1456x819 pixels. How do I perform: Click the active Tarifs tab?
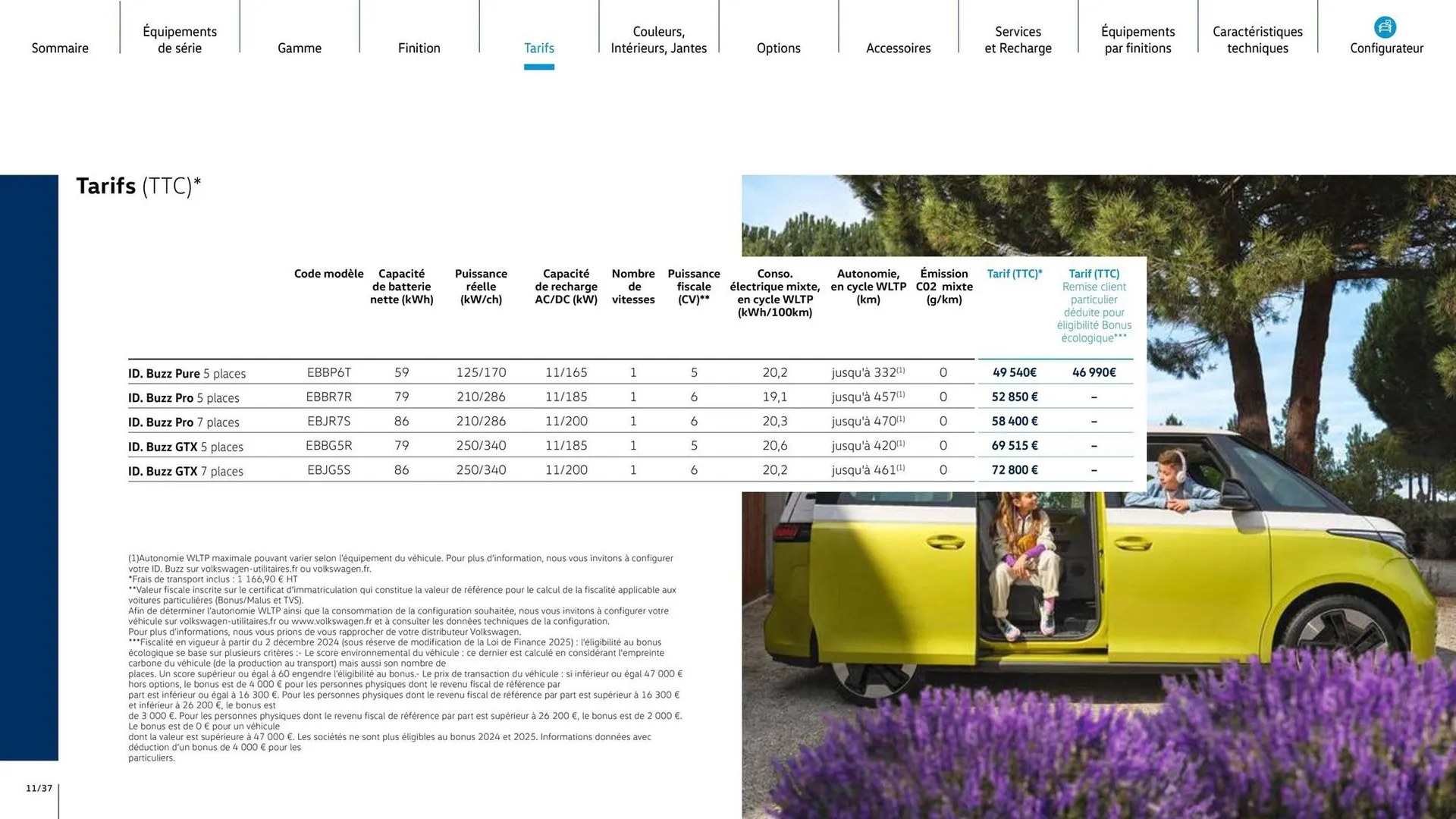pyautogui.click(x=539, y=48)
